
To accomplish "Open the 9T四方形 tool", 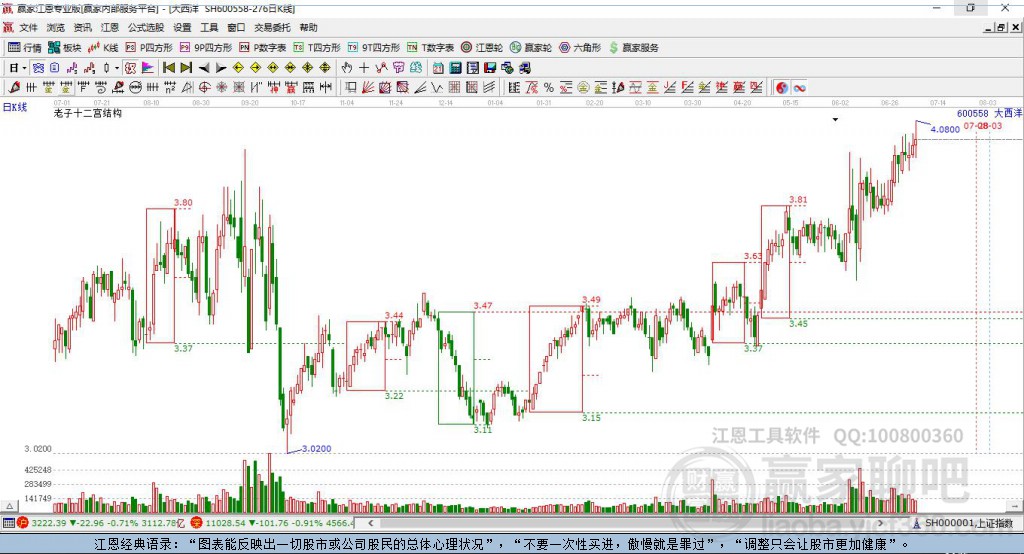I will click(x=374, y=48).
